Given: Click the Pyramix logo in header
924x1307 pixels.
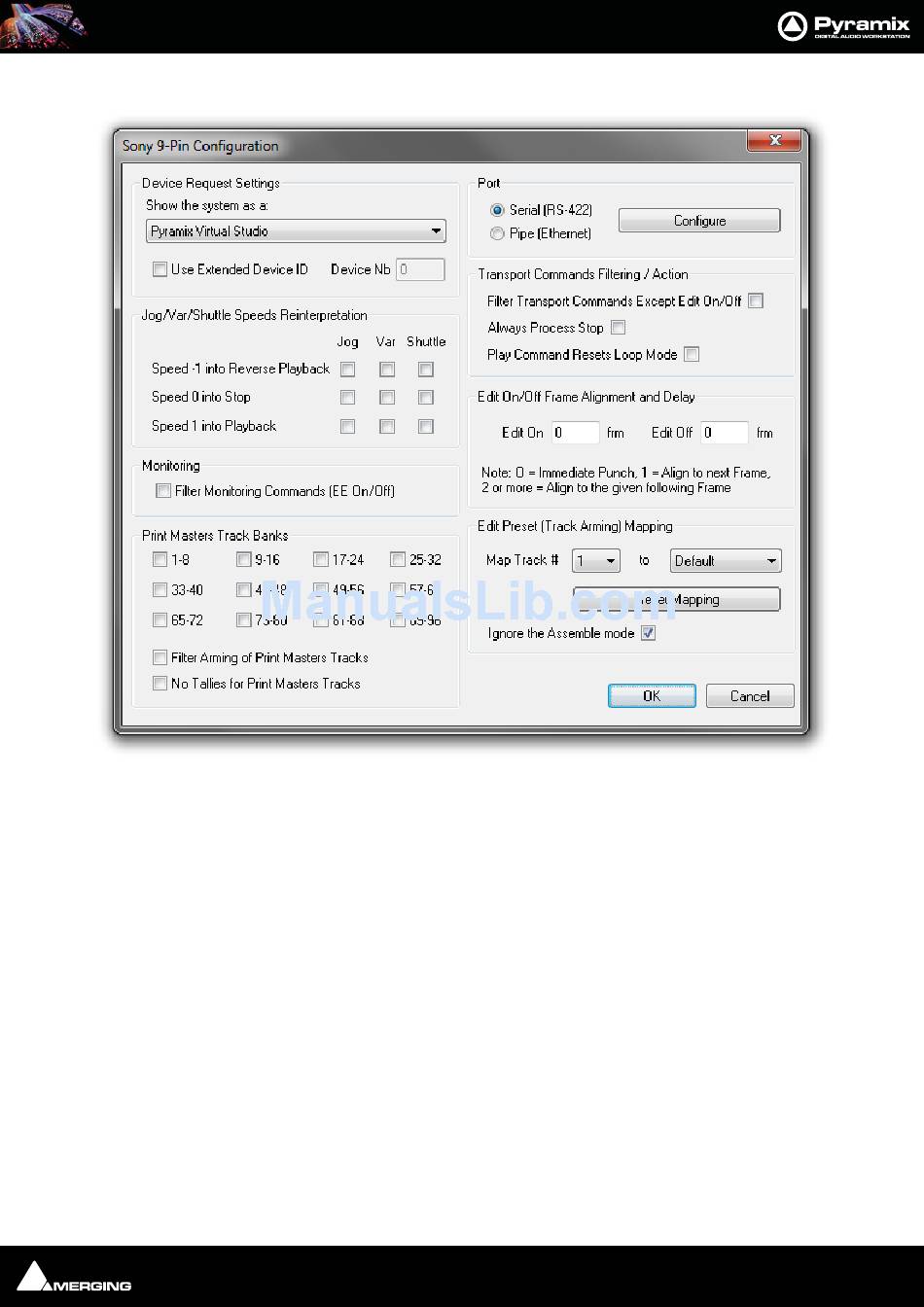Looking at the screenshot, I should (844, 26).
